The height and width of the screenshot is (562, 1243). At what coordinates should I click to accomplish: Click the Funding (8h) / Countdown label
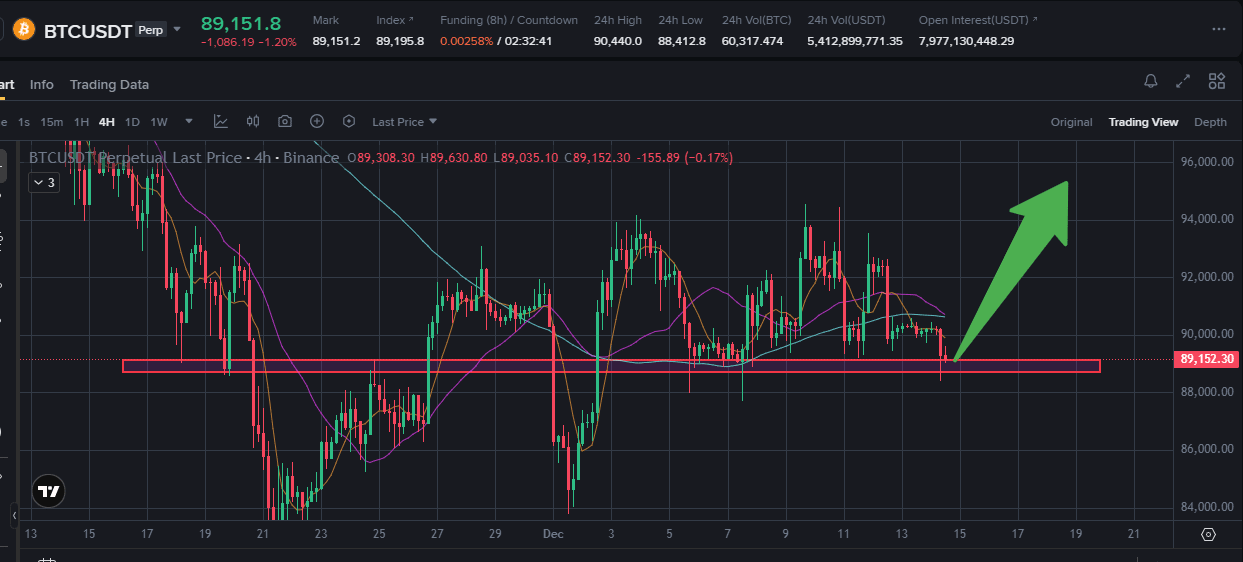(508, 20)
